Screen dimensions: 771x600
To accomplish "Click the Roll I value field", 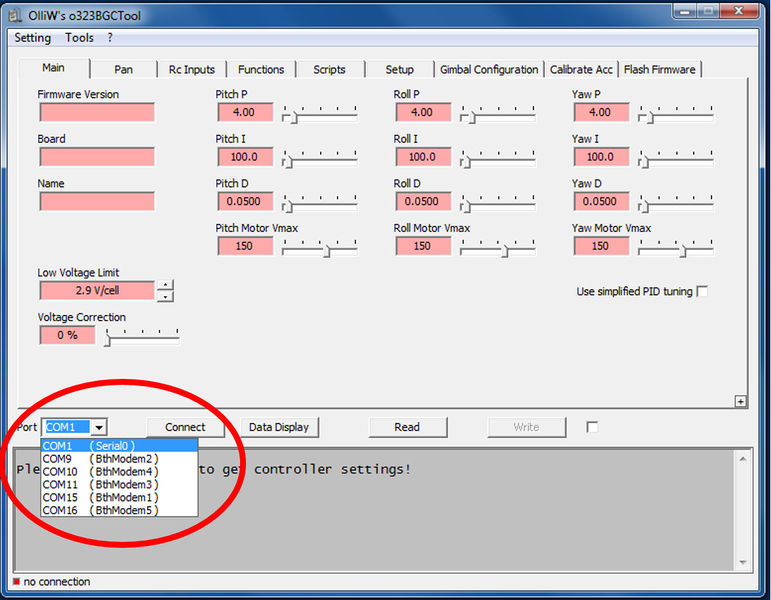I will [422, 157].
